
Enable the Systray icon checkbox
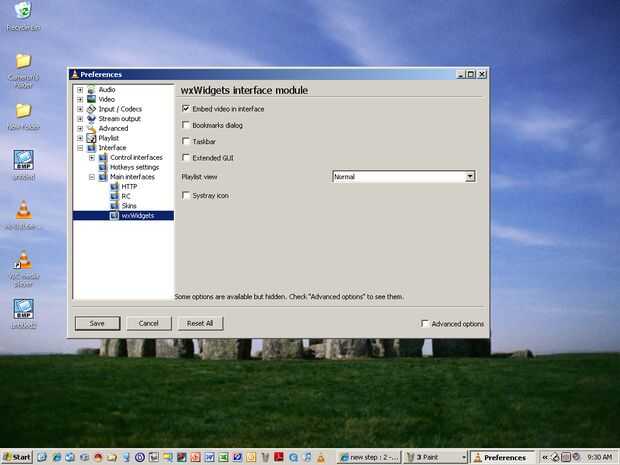pos(185,195)
